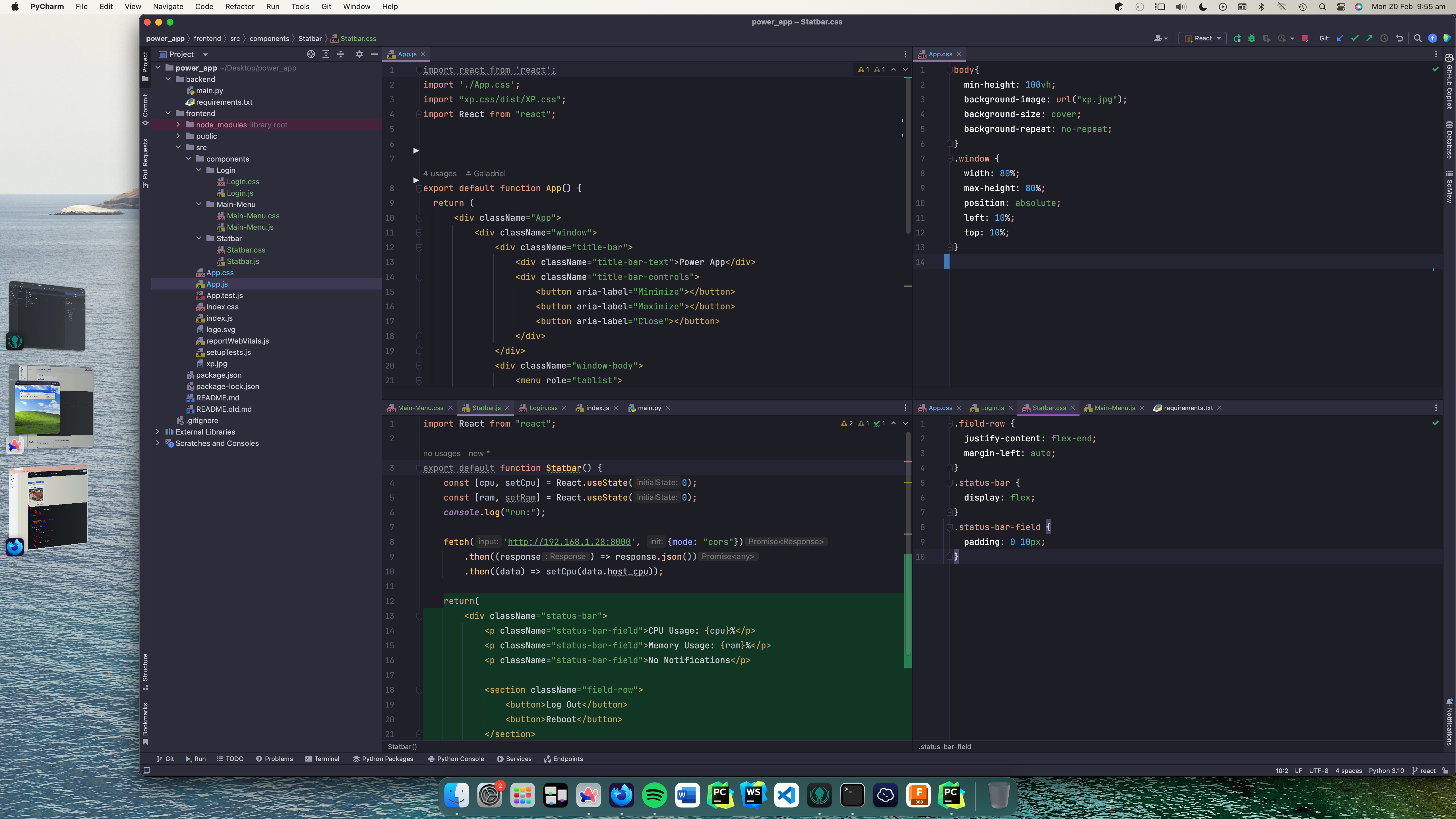The image size is (1456, 819).
Task: Click the App.js editor vertical scrollbar
Action: click(x=908, y=156)
